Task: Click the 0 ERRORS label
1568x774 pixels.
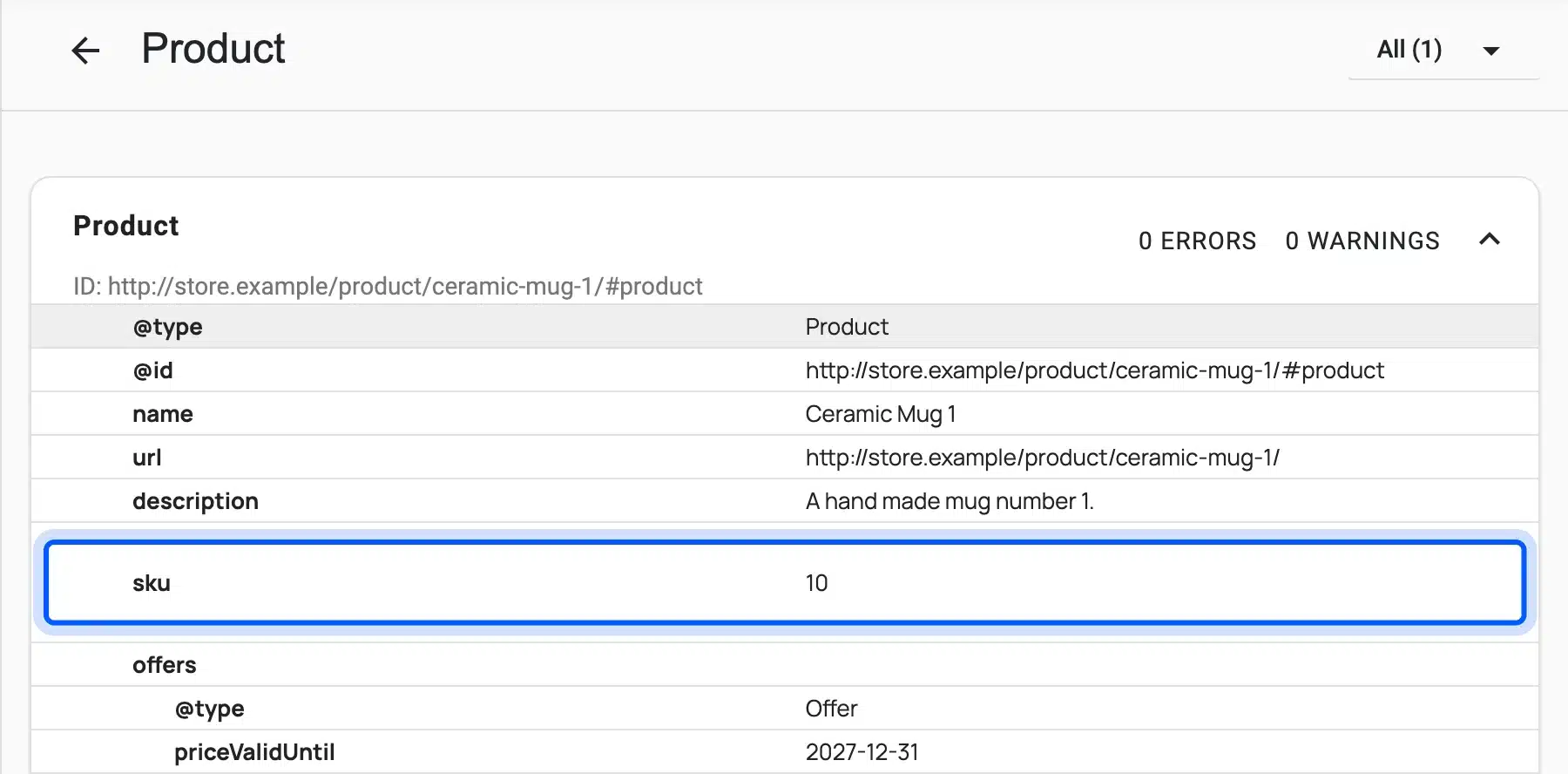Action: coord(1197,241)
